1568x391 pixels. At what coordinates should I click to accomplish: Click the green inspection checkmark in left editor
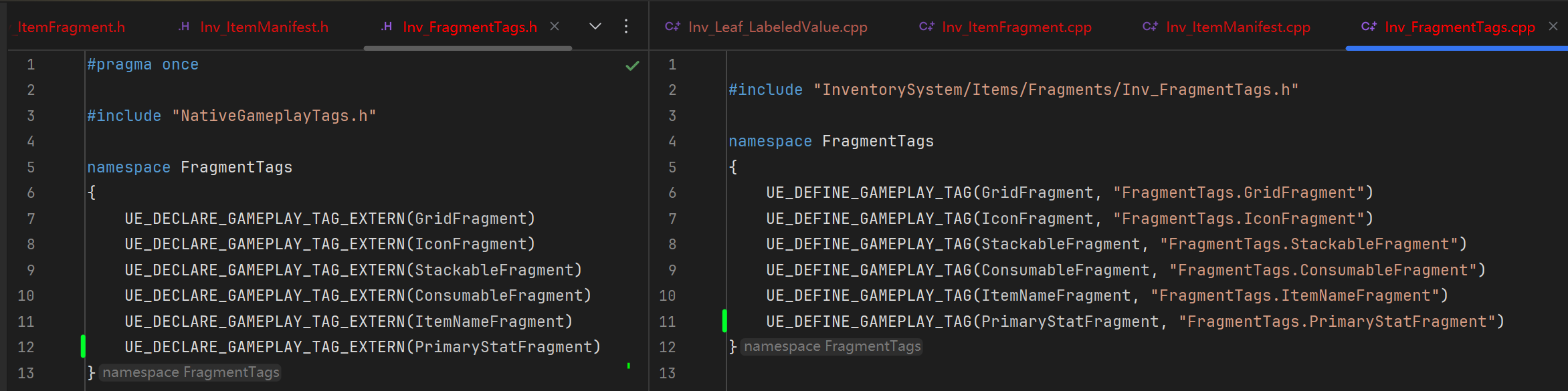tap(632, 66)
